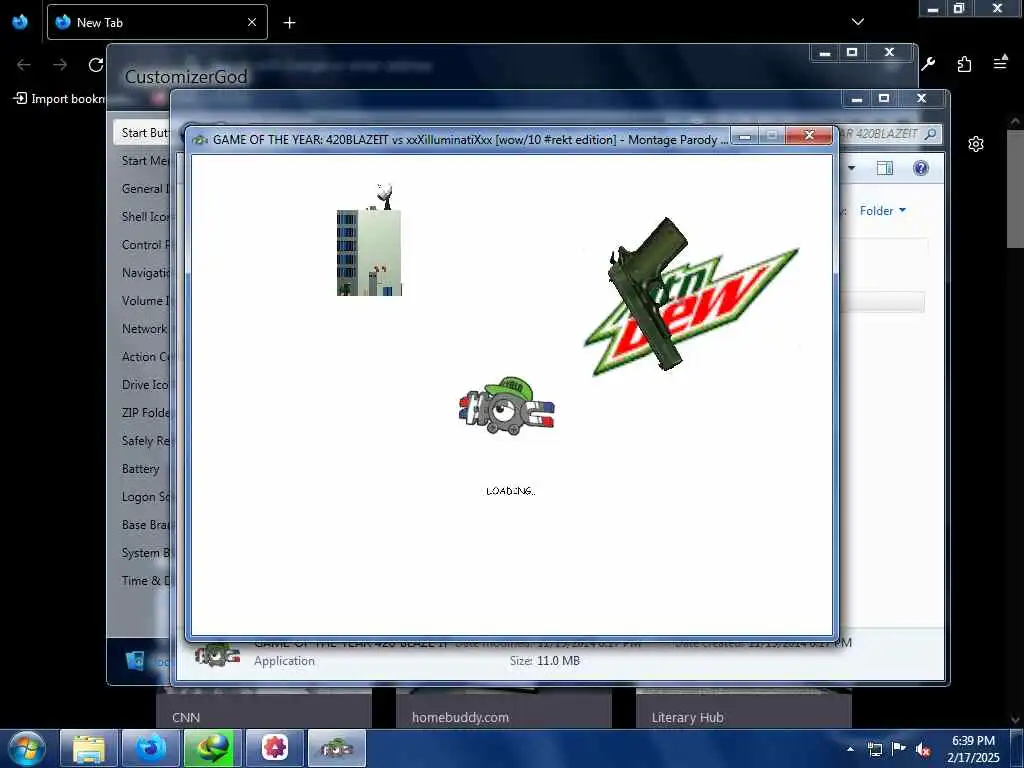Open Windows Start orb
This screenshot has width=1024, height=768.
(25, 748)
